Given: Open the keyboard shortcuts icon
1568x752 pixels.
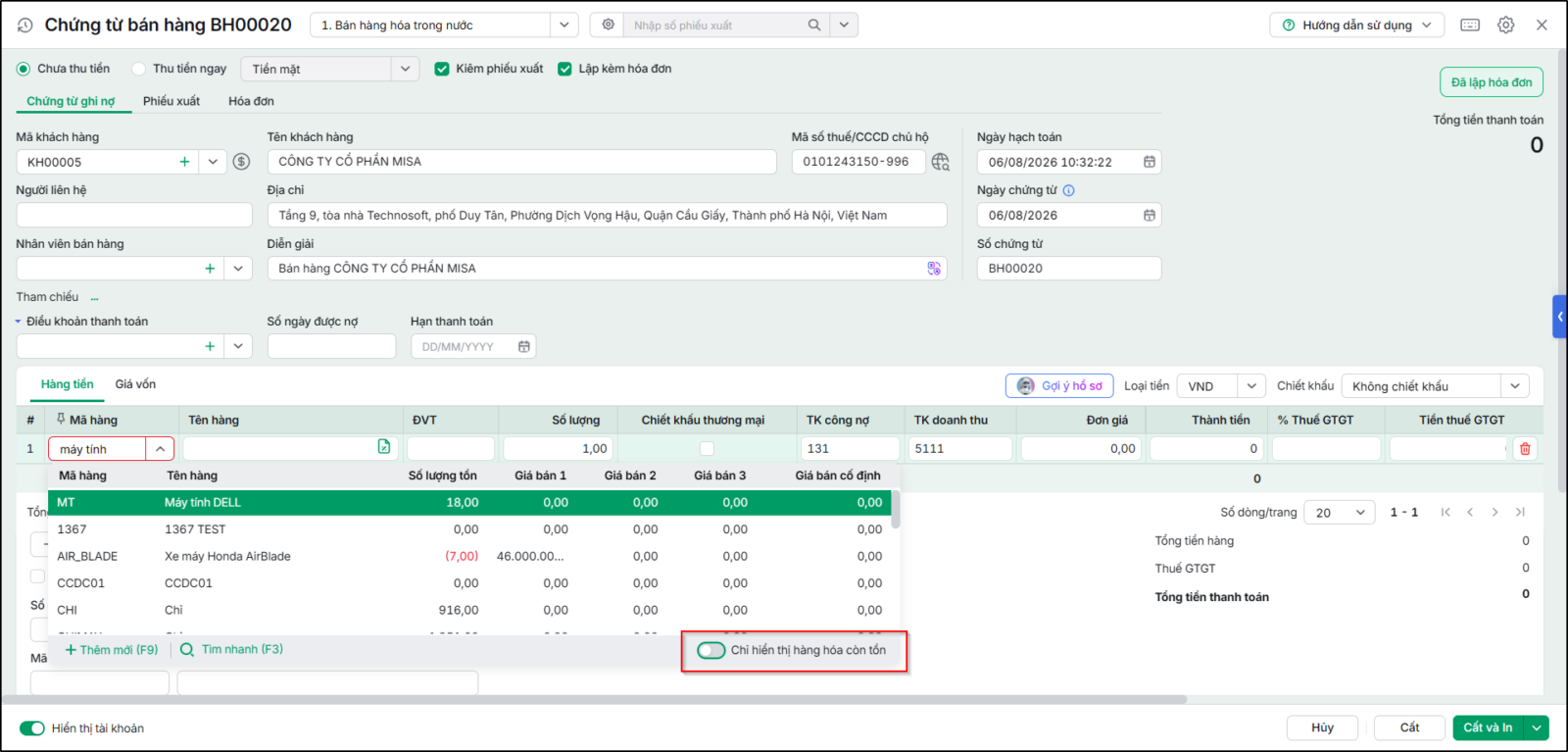Looking at the screenshot, I should 1470,25.
